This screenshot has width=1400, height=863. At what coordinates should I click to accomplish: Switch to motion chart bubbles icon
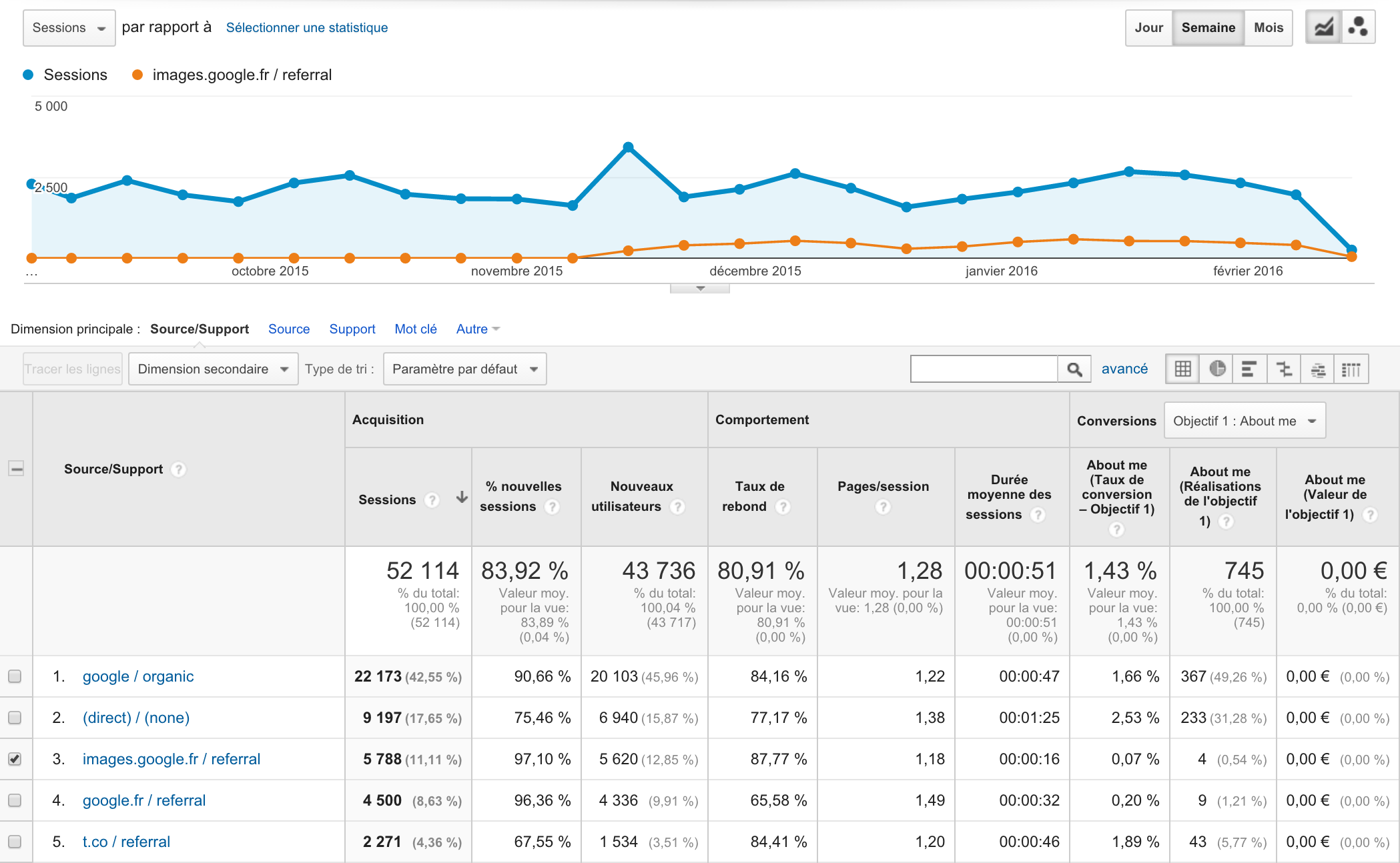(x=1358, y=28)
